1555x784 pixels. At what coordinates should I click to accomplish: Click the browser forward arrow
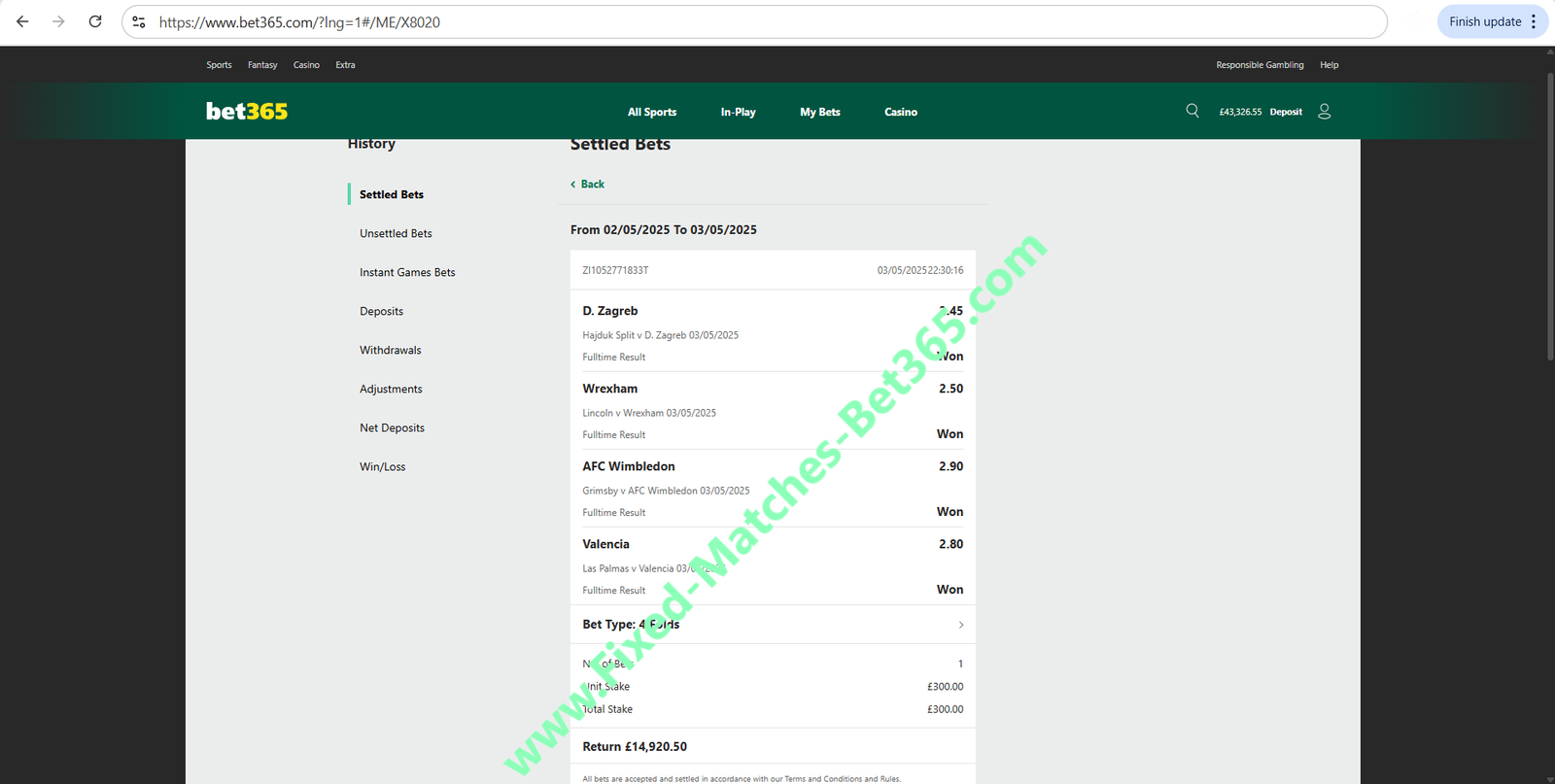58,21
